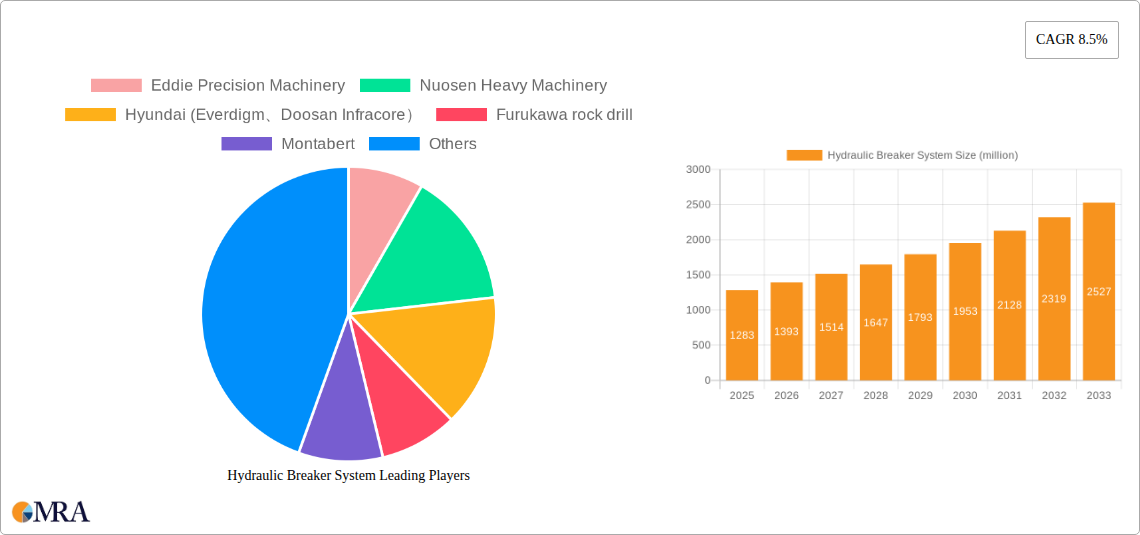
Task: Click the Eddie Precision Machinery legend label
Action: pyautogui.click(x=248, y=86)
